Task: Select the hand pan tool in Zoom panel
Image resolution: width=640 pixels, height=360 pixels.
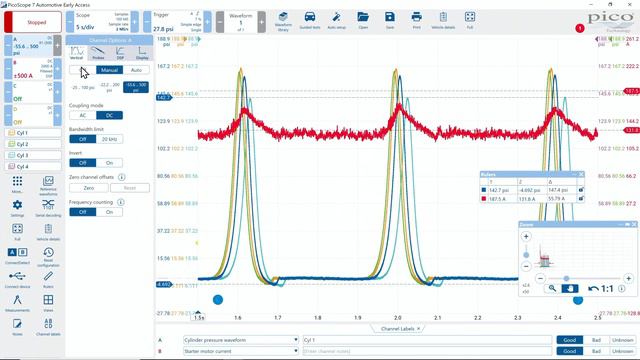Action: 570,288
